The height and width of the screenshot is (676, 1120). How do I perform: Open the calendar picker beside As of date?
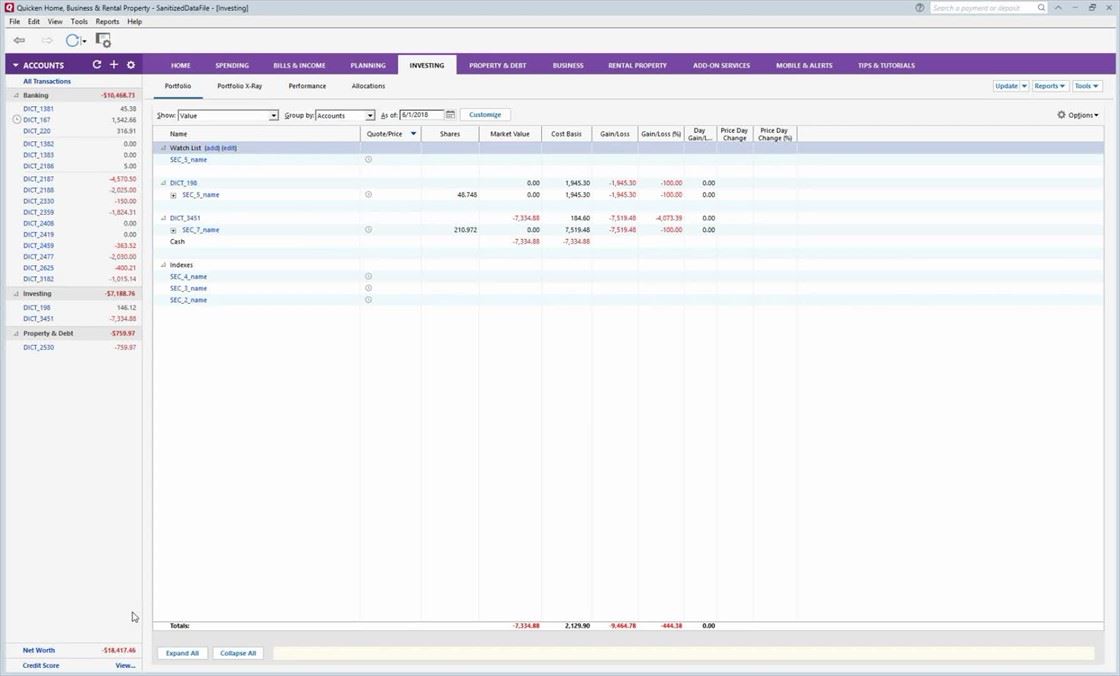[x=450, y=115]
